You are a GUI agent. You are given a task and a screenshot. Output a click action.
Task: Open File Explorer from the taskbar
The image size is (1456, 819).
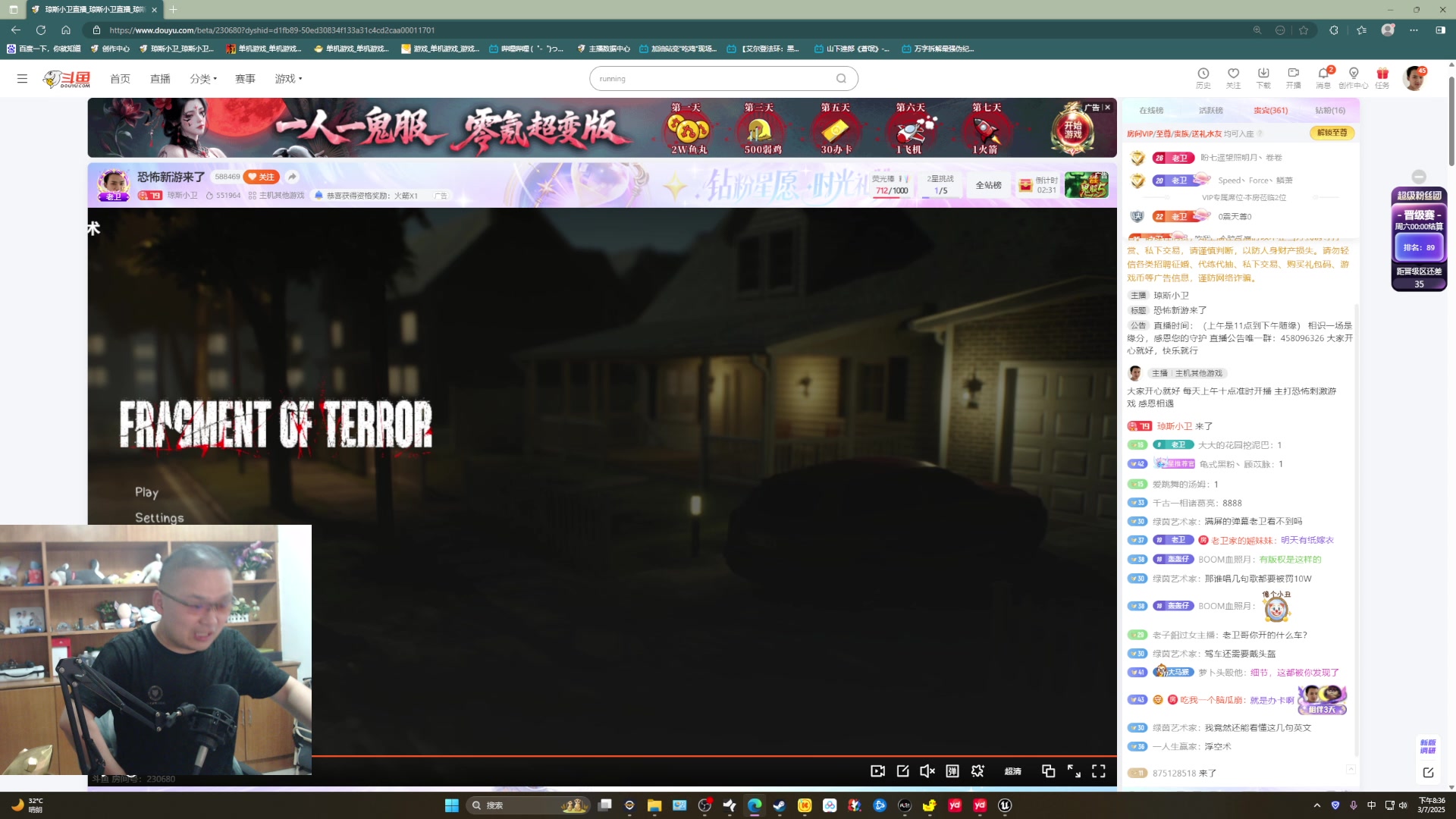[x=654, y=805]
